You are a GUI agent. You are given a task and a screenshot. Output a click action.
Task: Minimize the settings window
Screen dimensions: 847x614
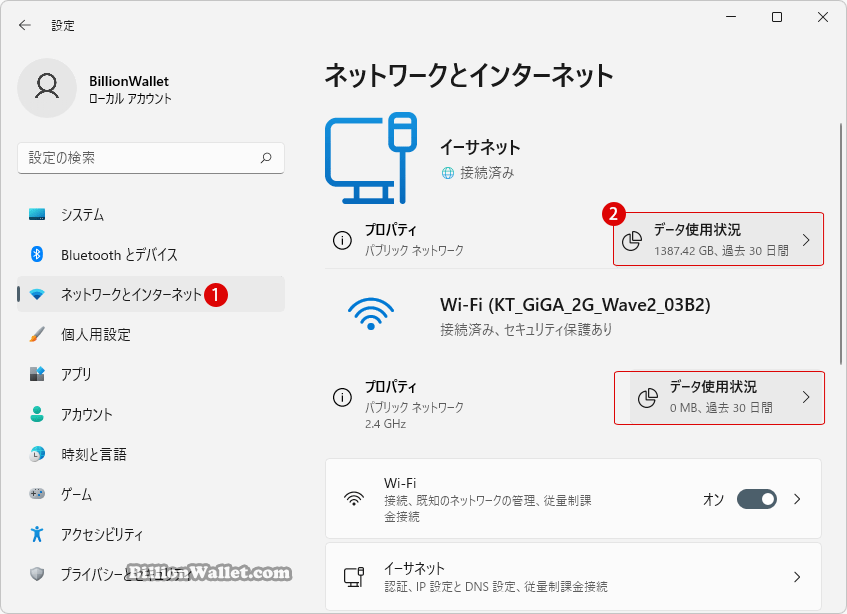pyautogui.click(x=731, y=17)
